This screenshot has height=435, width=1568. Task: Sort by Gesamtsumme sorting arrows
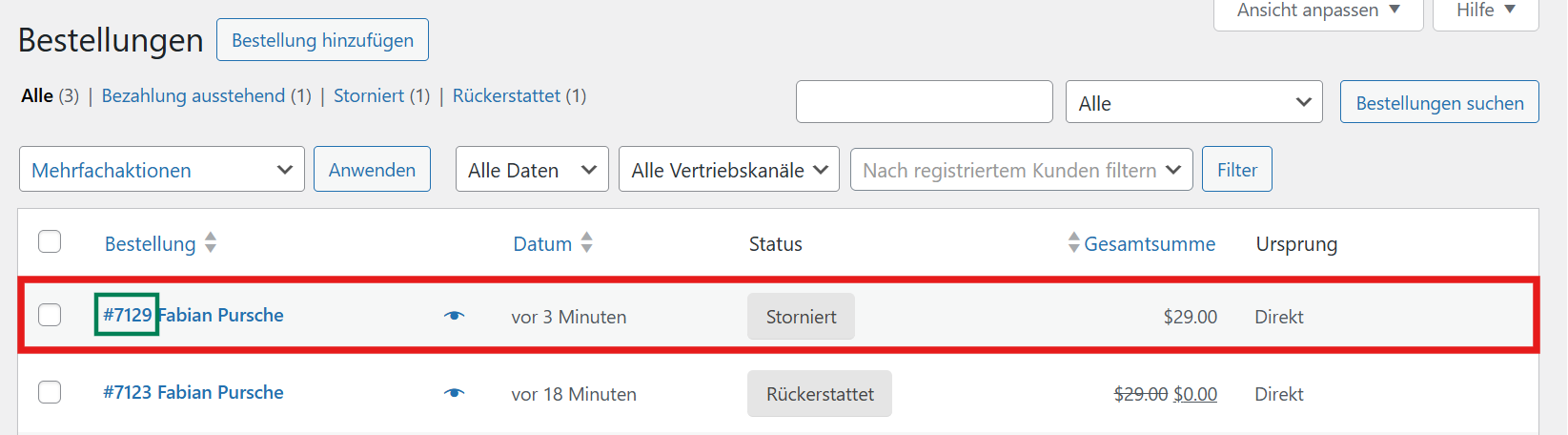pos(1074,242)
